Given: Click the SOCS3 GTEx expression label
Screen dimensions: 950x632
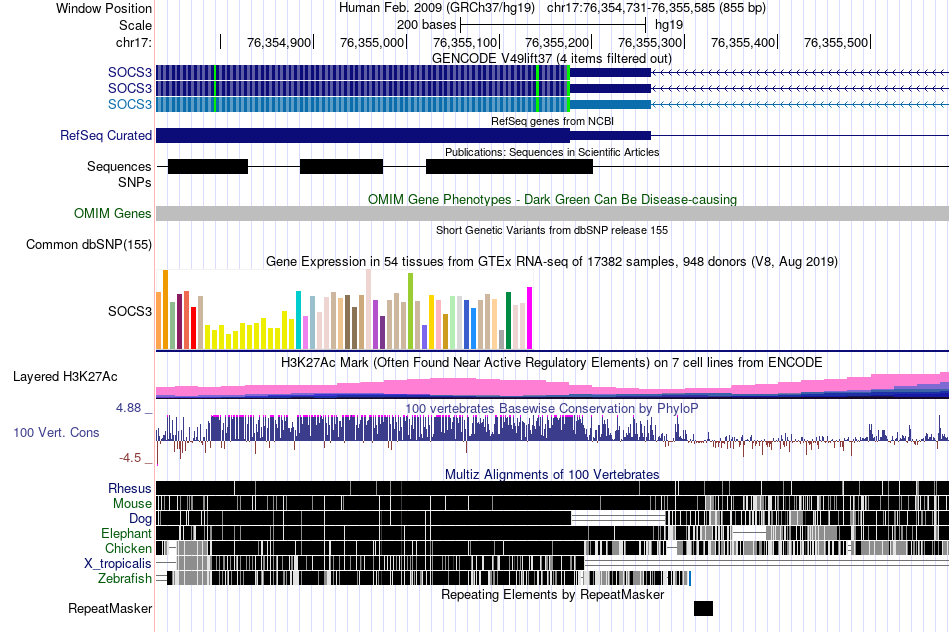Looking at the screenshot, I should click(x=130, y=311).
